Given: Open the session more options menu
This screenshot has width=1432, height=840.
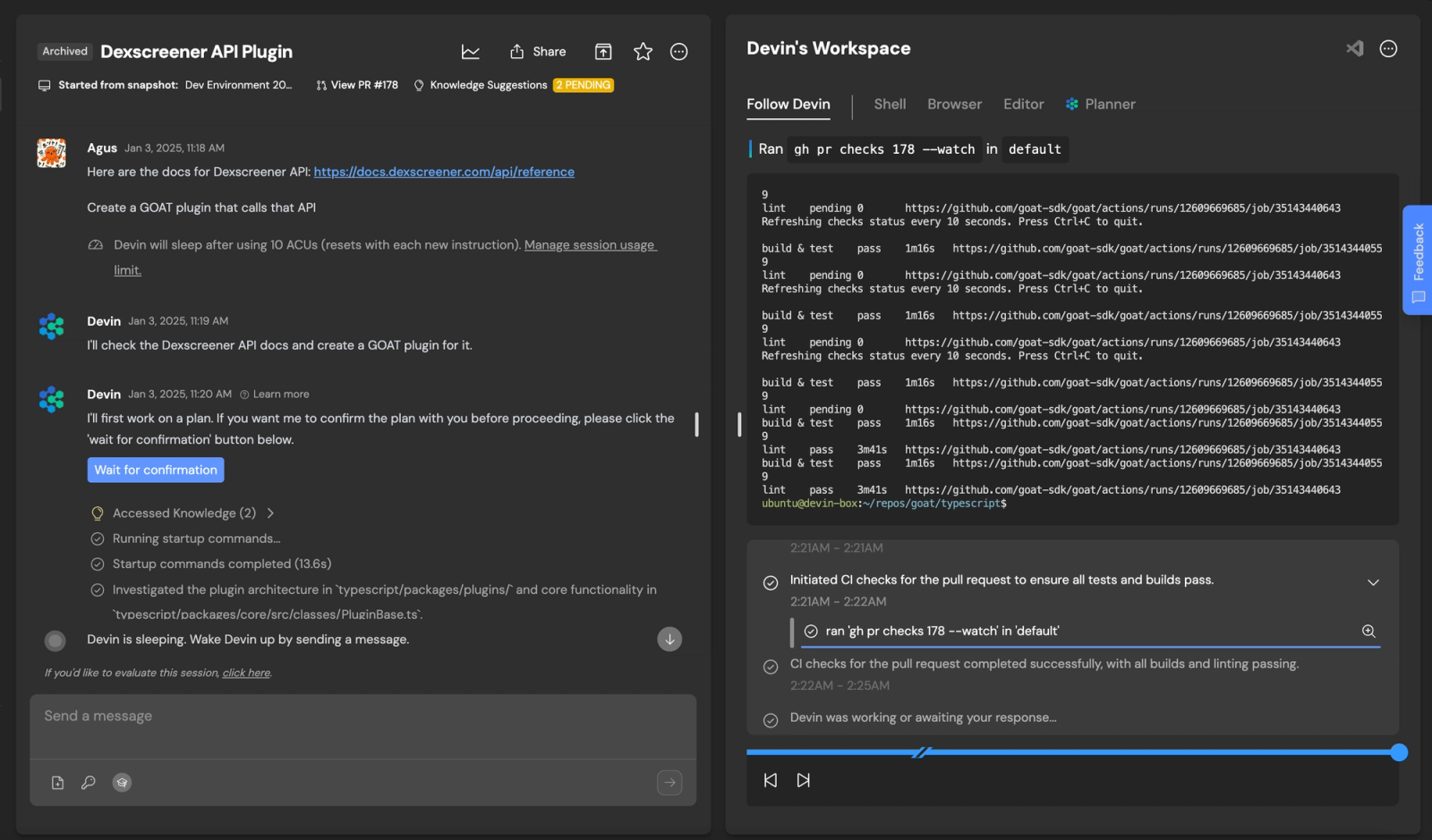Looking at the screenshot, I should coord(679,52).
